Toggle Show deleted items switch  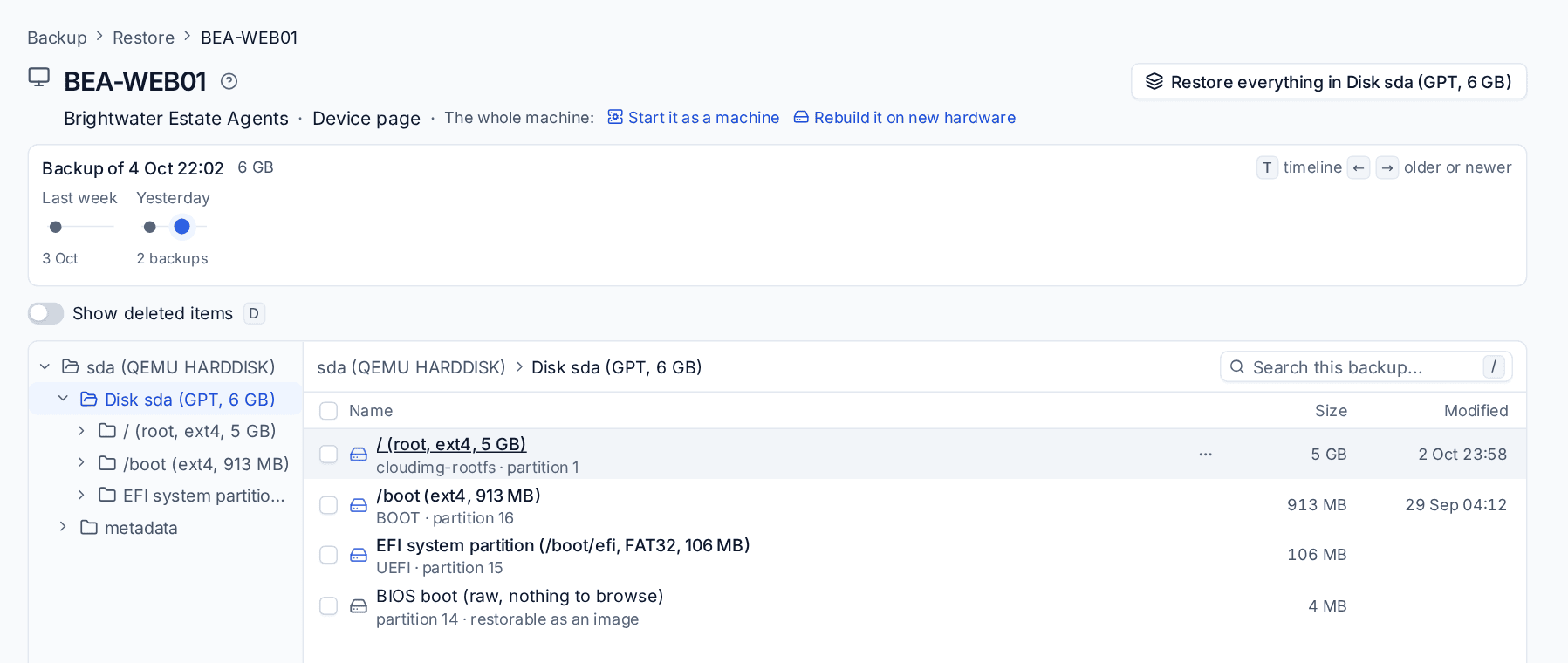pyautogui.click(x=45, y=313)
